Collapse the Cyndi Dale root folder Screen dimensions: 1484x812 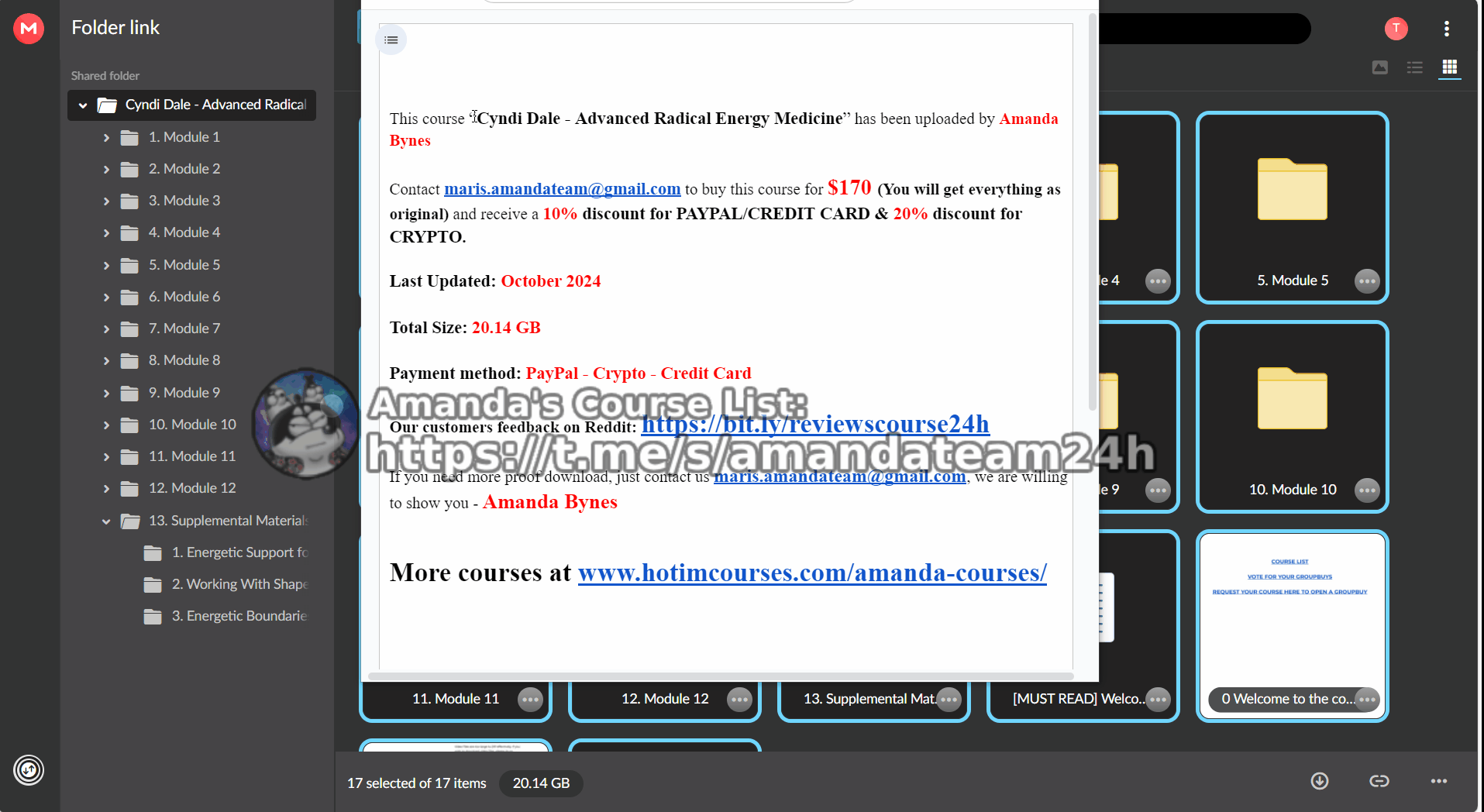click(83, 105)
